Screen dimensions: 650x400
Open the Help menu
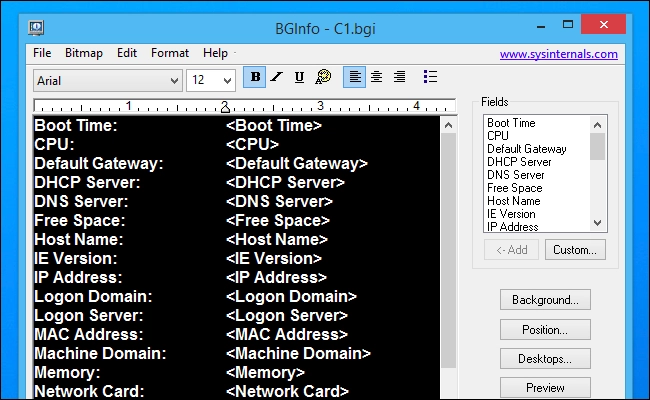pos(215,53)
